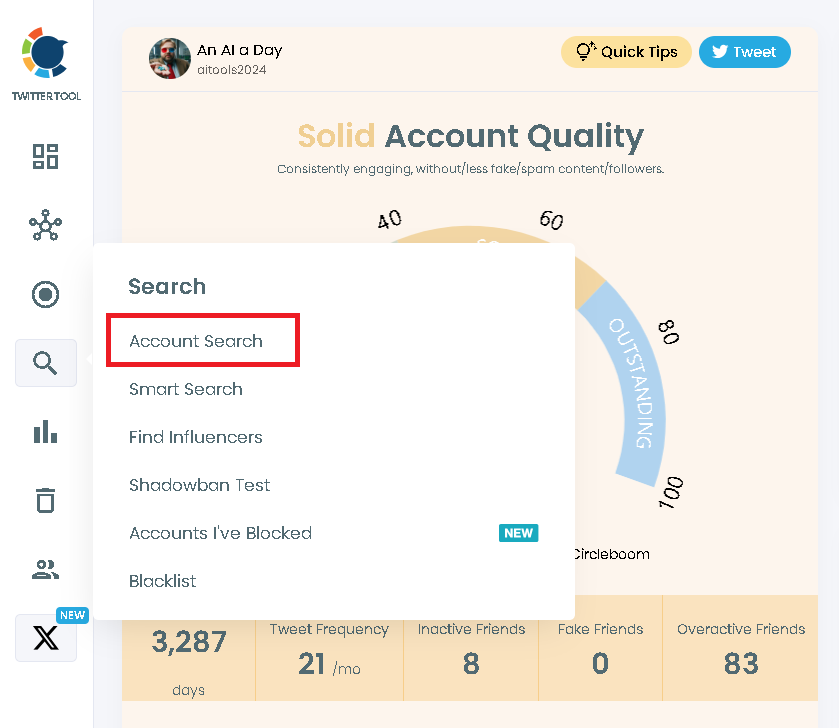
Task: Click the lightbulb icon inside Quick Tips
Action: click(584, 52)
